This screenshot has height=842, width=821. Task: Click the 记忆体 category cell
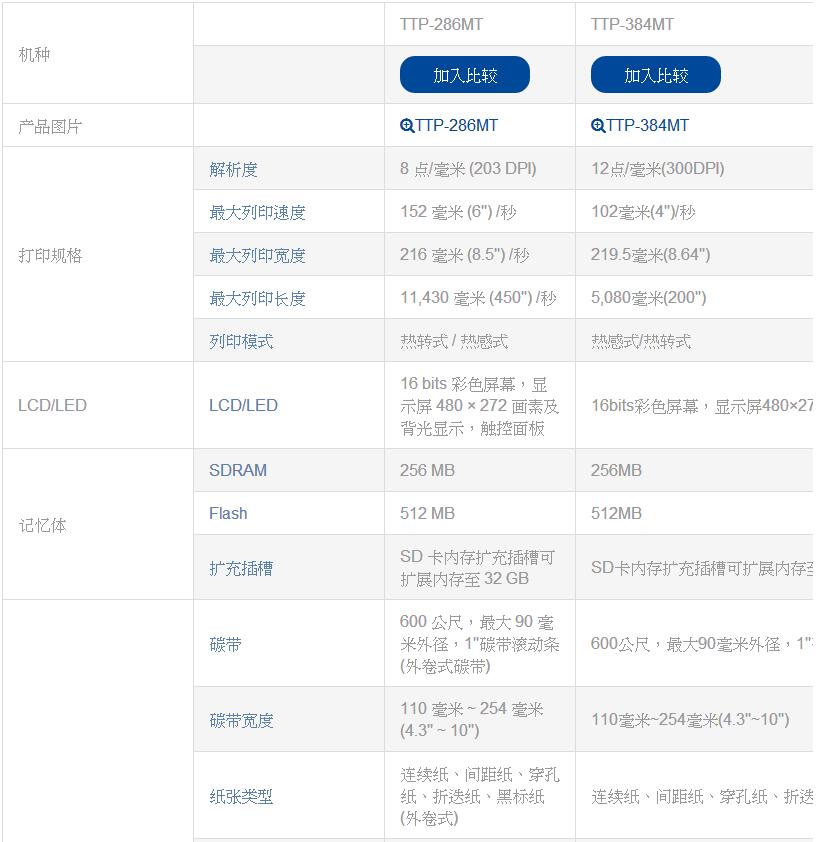pyautogui.click(x=42, y=526)
